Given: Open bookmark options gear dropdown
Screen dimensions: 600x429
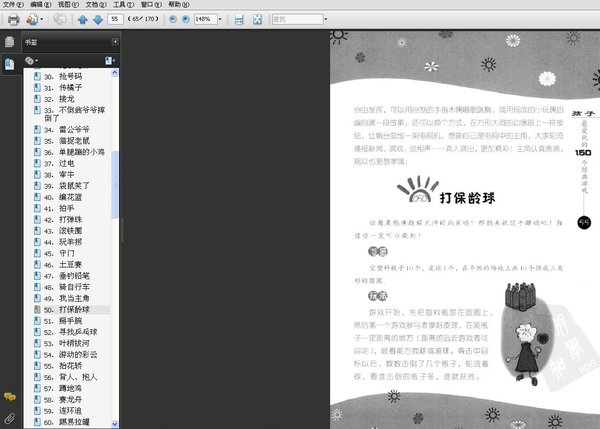Looking at the screenshot, I should click(x=31, y=60).
